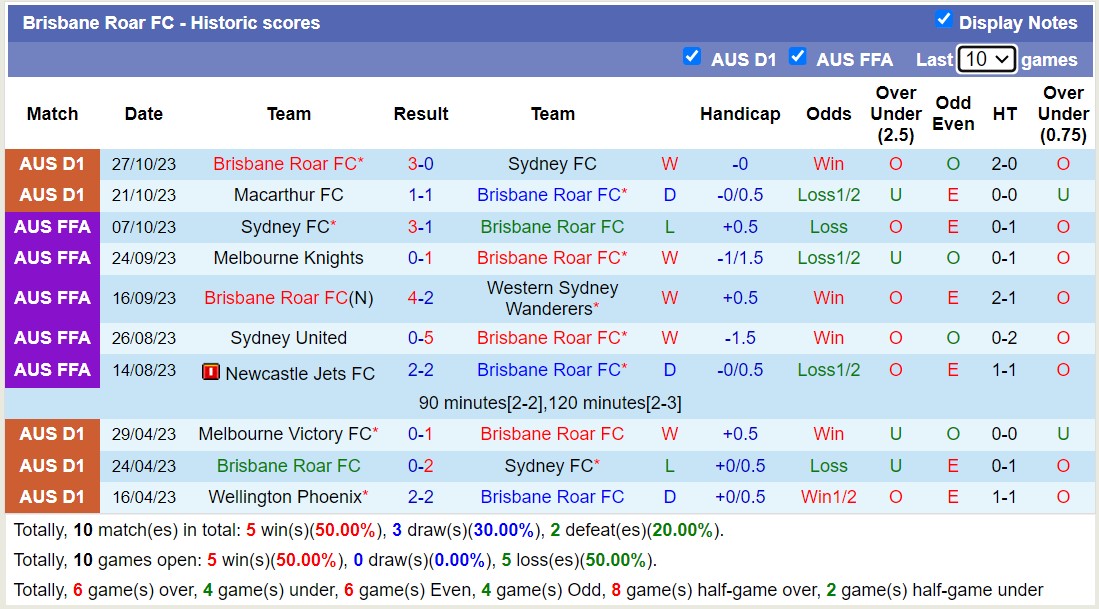The image size is (1099, 609).
Task: Sort table by the Date column header
Action: (143, 113)
